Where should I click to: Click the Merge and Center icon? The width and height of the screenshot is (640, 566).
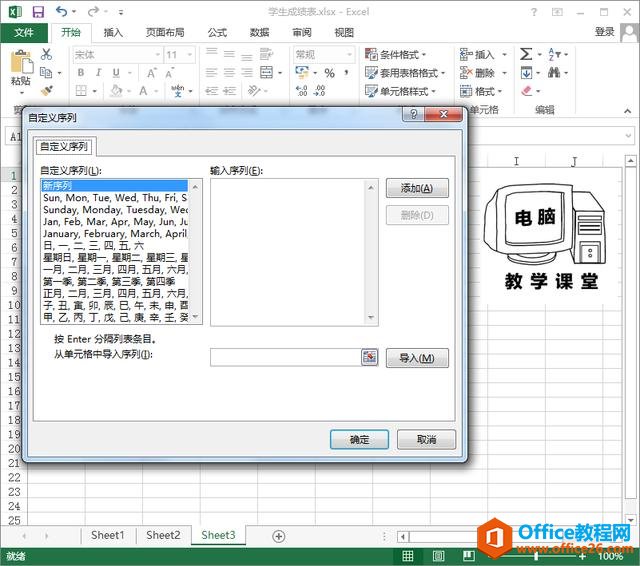pos(267,73)
